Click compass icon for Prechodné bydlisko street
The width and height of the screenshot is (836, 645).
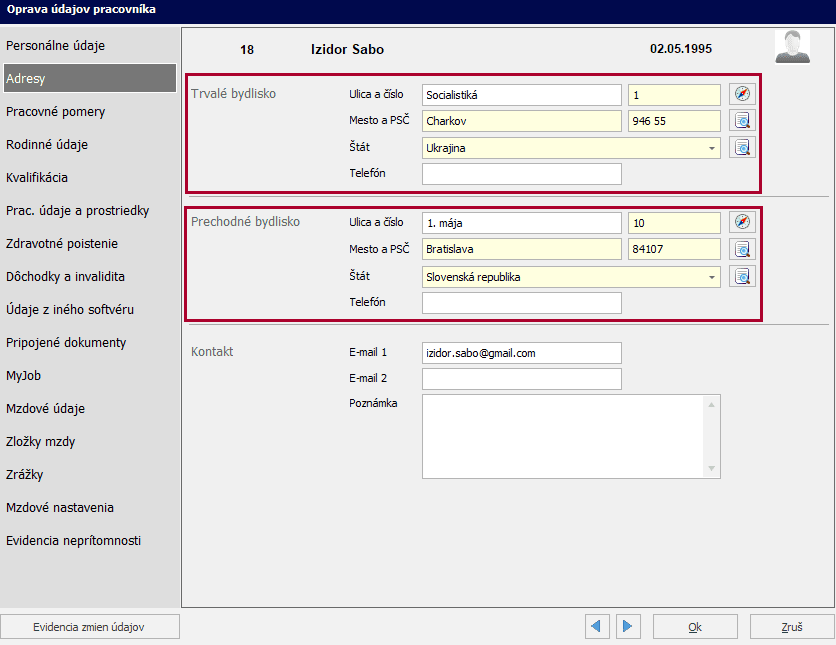pos(742,222)
